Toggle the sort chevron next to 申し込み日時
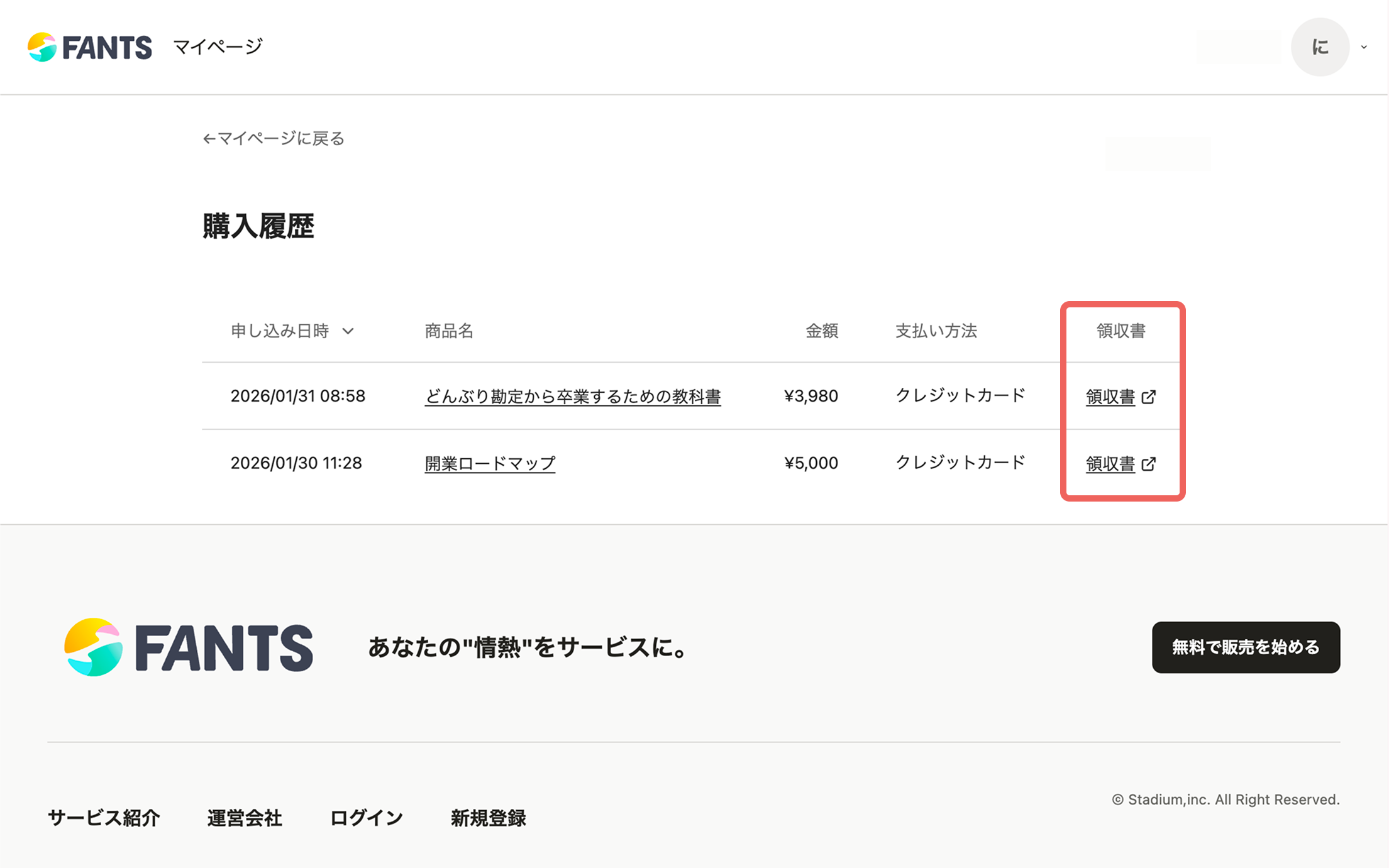 348,331
